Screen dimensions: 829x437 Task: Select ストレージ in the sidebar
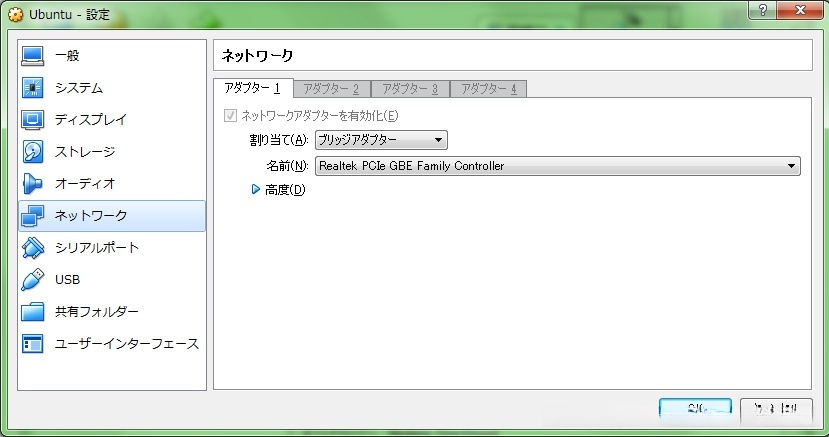click(112, 152)
